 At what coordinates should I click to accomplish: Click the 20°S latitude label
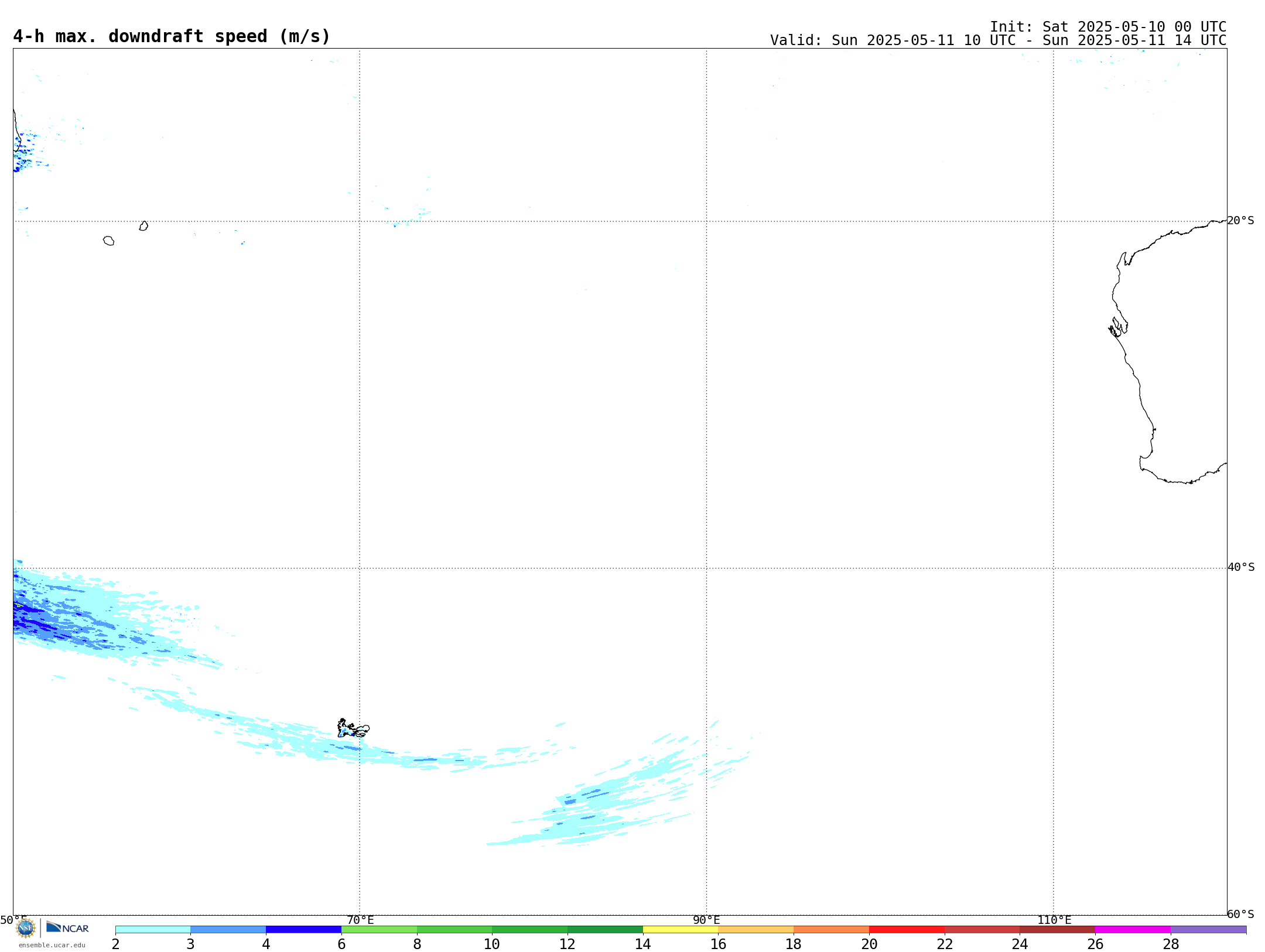click(1241, 221)
